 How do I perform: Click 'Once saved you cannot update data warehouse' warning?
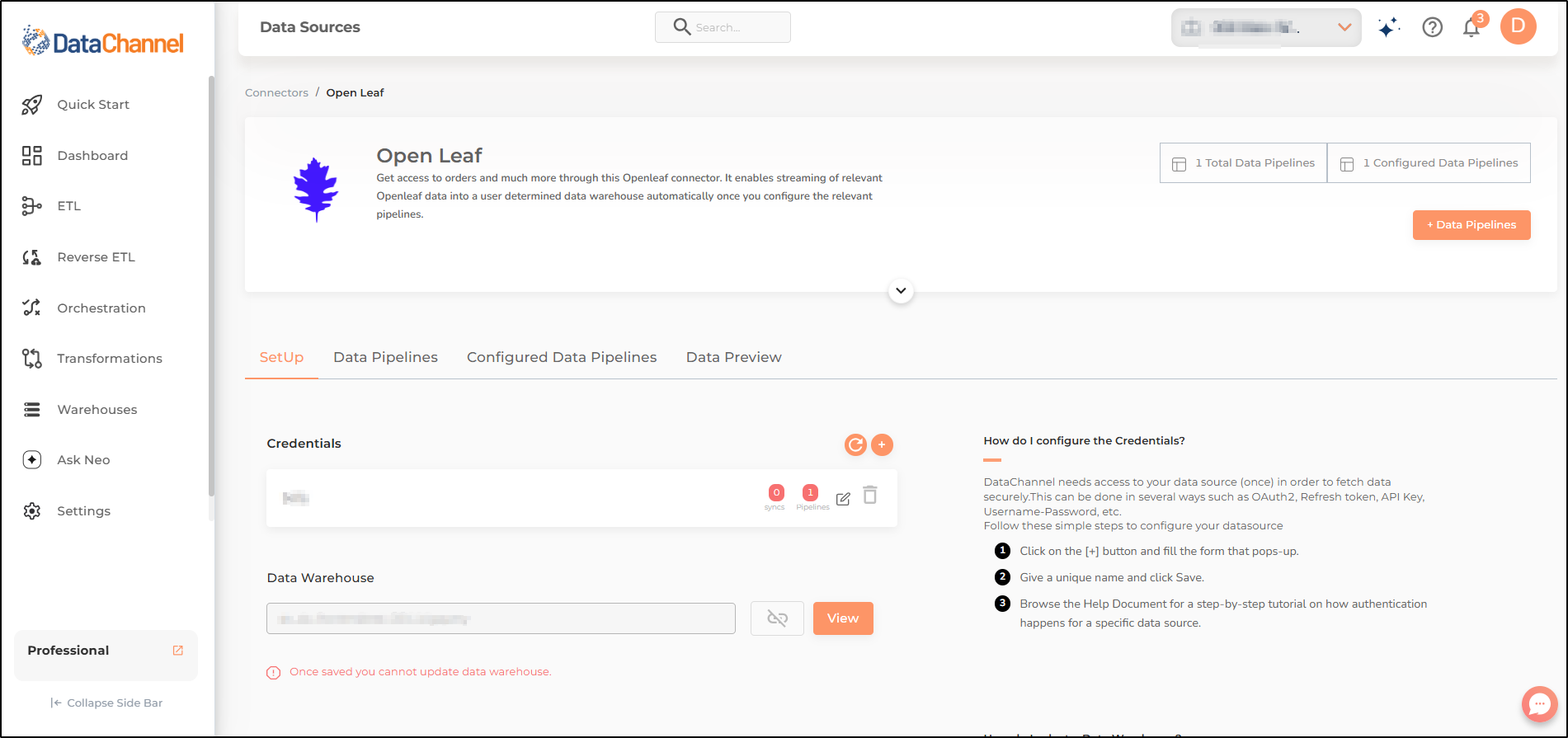coord(420,672)
